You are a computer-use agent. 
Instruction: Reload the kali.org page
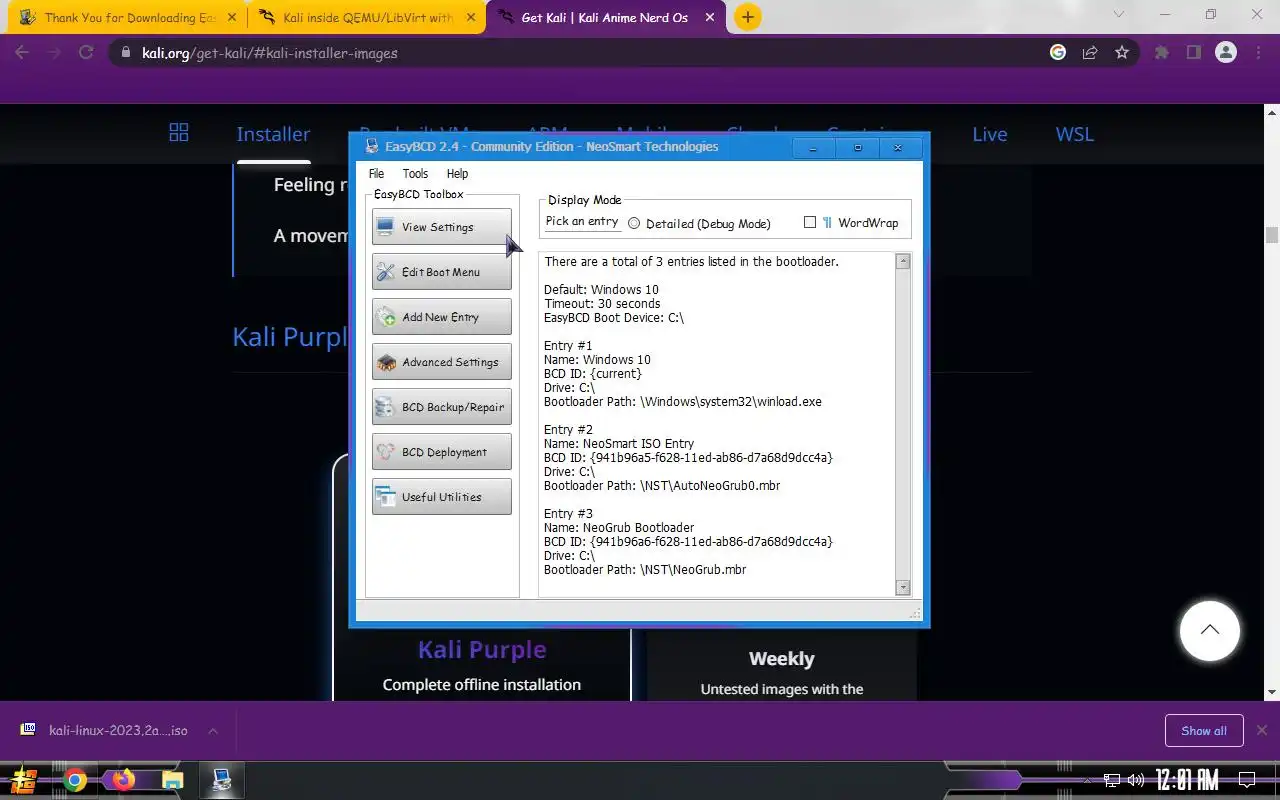click(86, 53)
